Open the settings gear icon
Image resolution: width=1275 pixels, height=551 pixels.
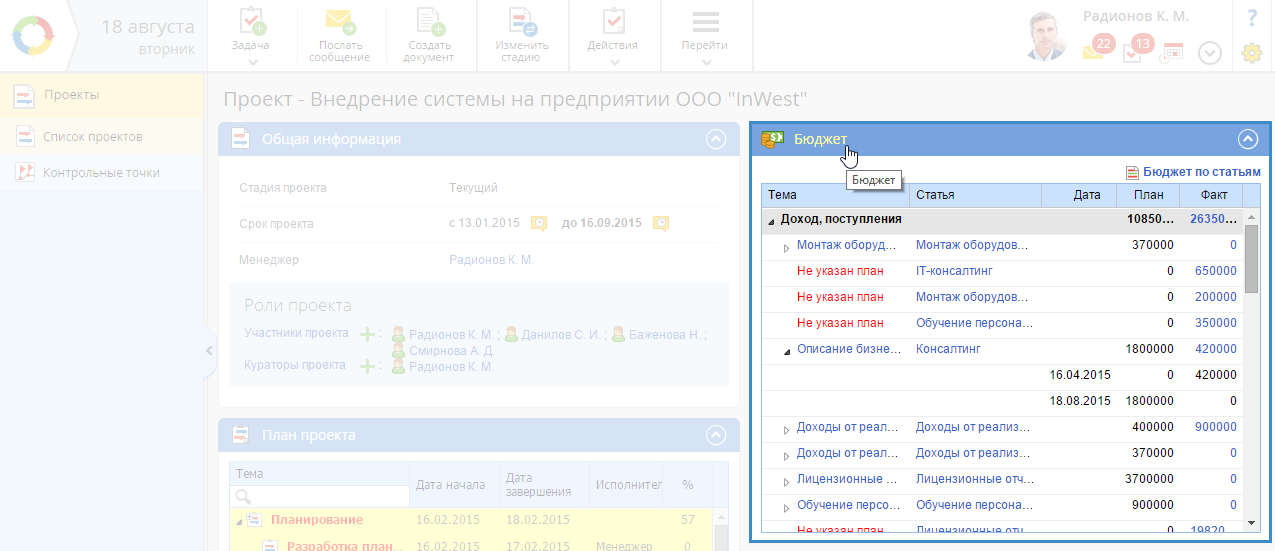click(x=1251, y=53)
